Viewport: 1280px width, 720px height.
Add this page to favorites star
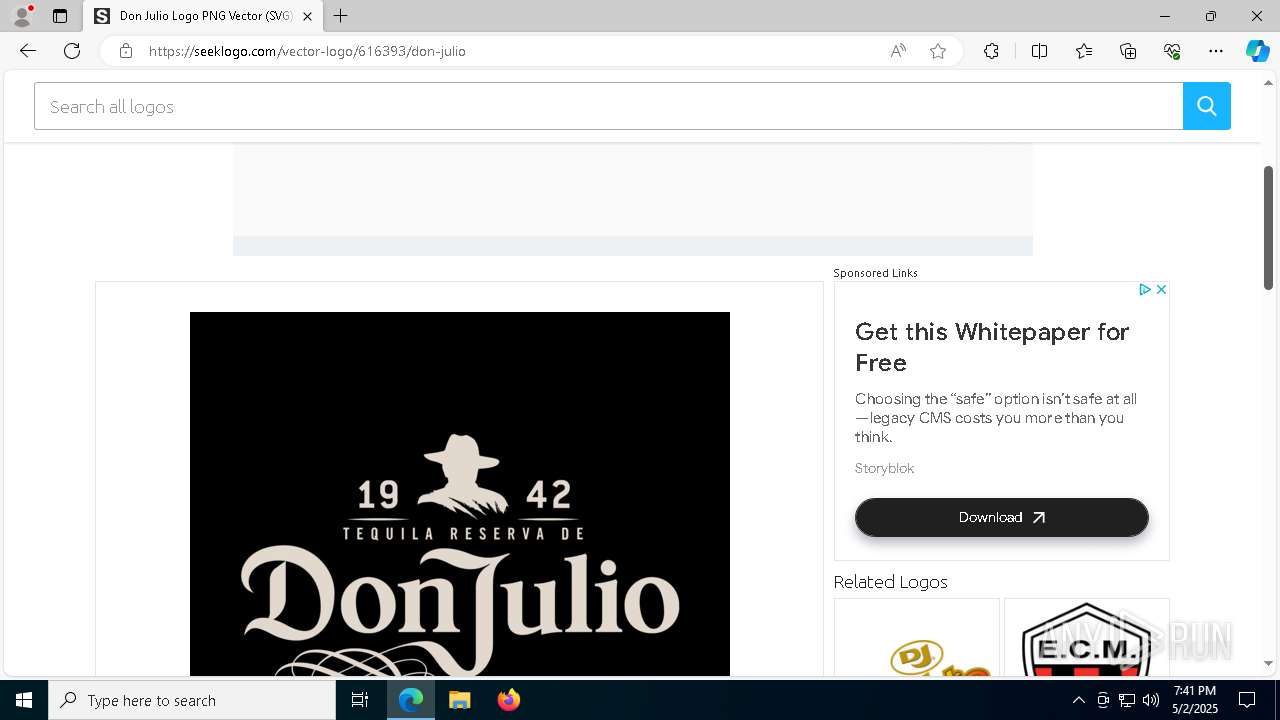tap(938, 51)
